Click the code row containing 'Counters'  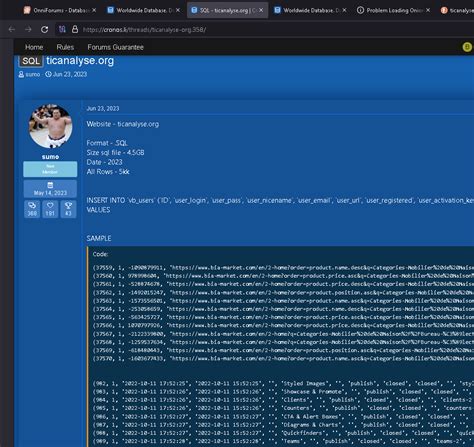283,408
